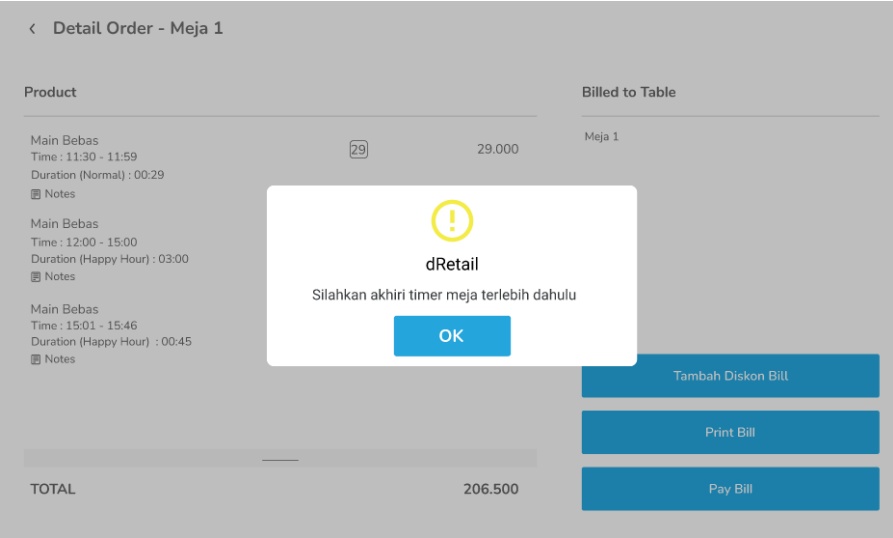Select the Print Bill button
The image size is (893, 538).
tap(730, 433)
